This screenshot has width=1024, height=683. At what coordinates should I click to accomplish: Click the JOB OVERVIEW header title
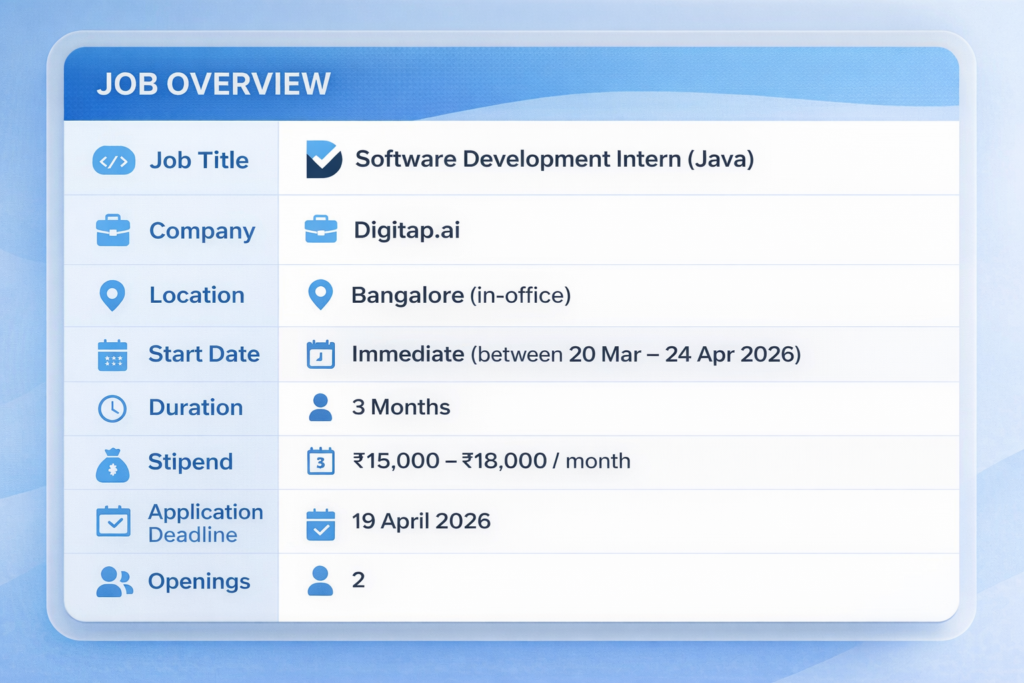click(213, 84)
